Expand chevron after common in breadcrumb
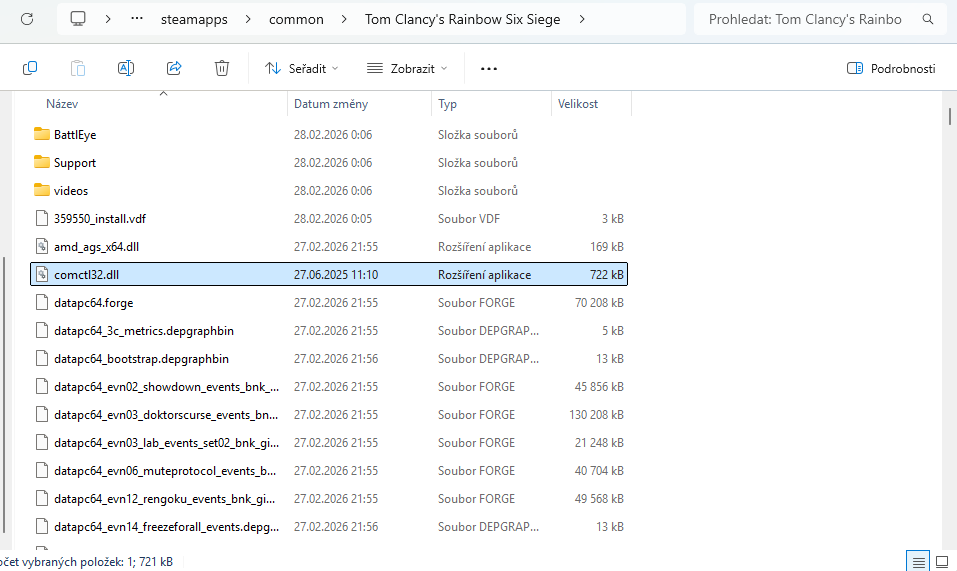Screen dimensions: 957x571 click(x=344, y=19)
